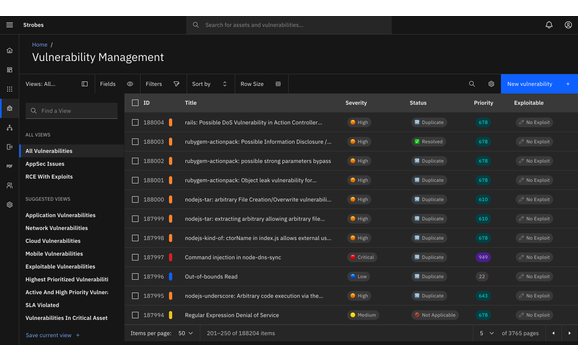Viewport: 579px width, 361px height.
Task: Tick the checkbox for row 187997
Action: tap(135, 257)
